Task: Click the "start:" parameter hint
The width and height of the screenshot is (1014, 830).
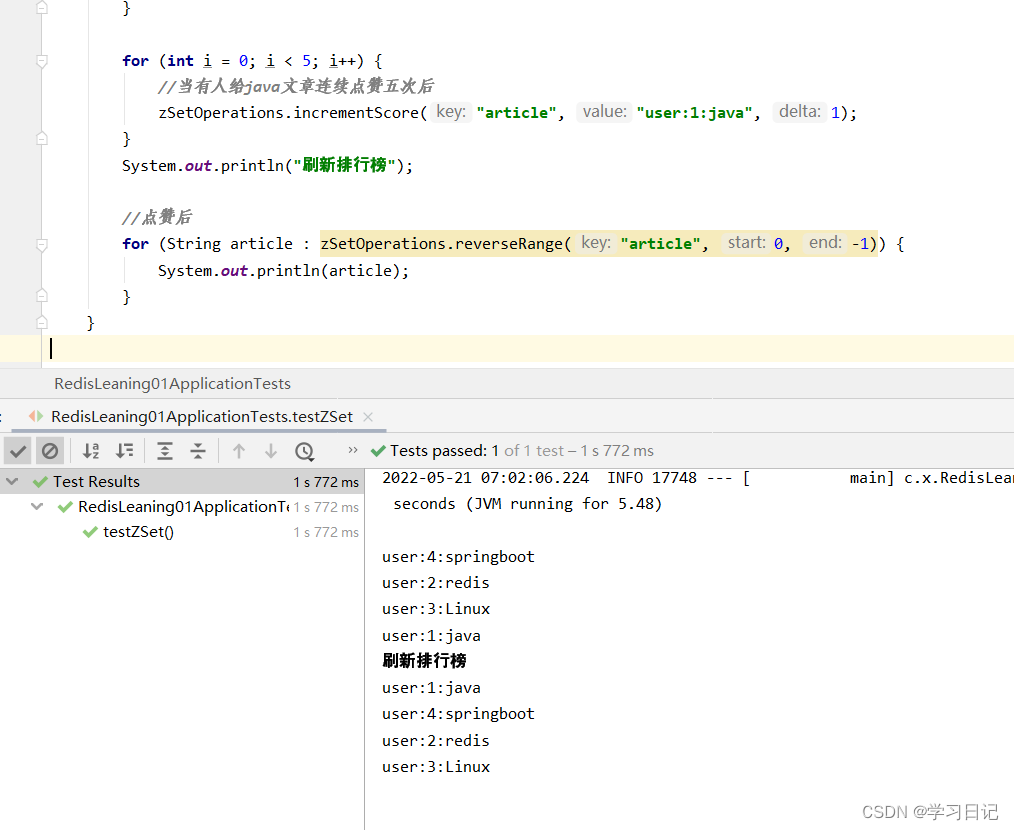Action: pyautogui.click(x=746, y=243)
